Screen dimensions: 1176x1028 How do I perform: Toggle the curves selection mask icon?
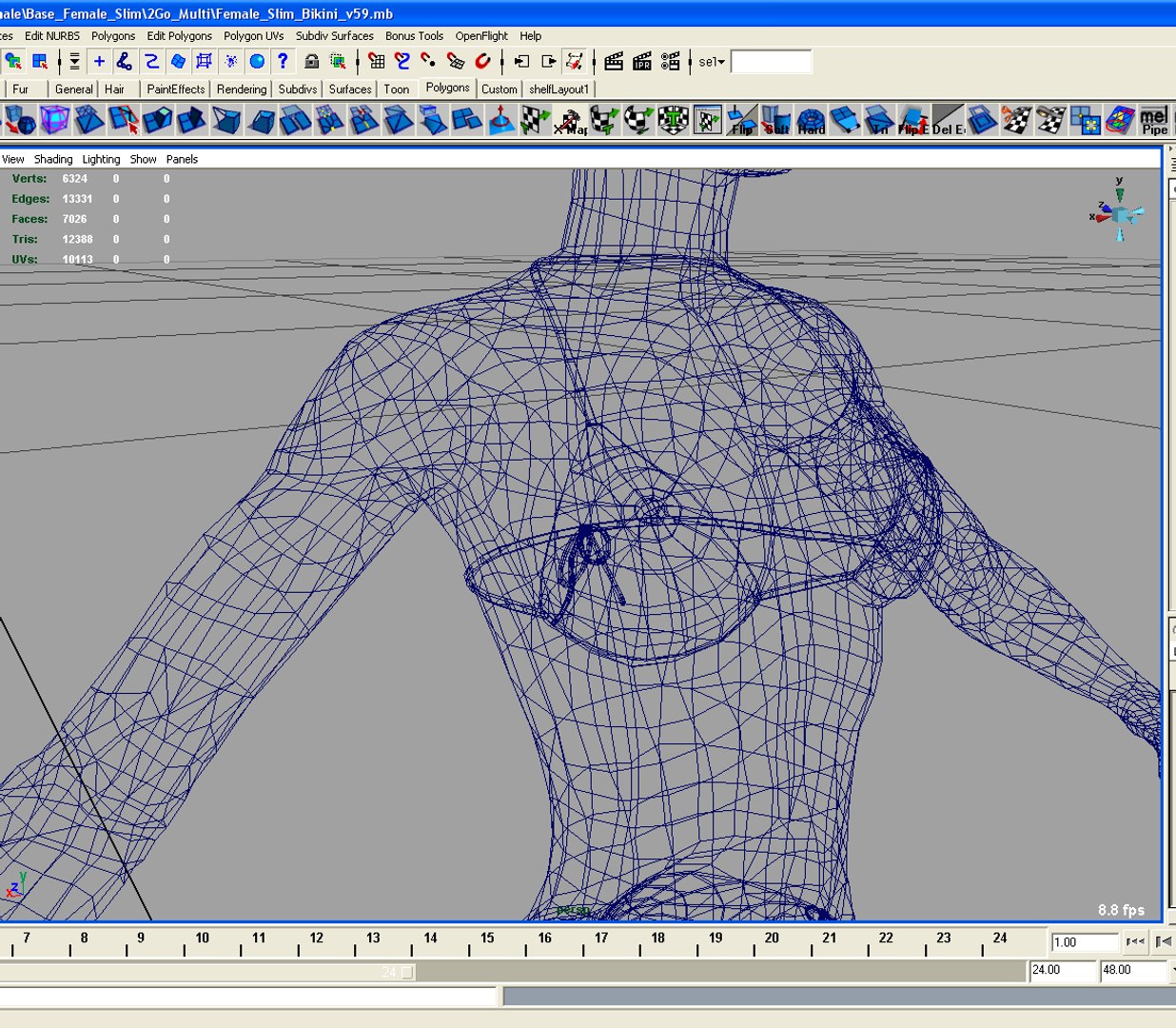tap(151, 62)
